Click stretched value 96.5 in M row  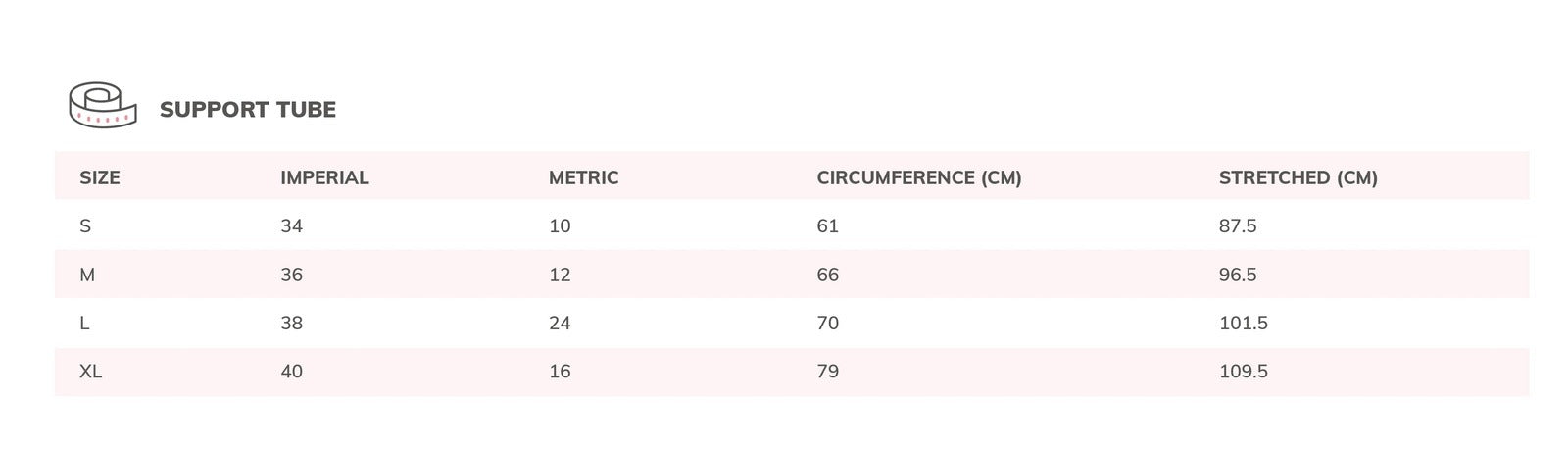point(1238,275)
